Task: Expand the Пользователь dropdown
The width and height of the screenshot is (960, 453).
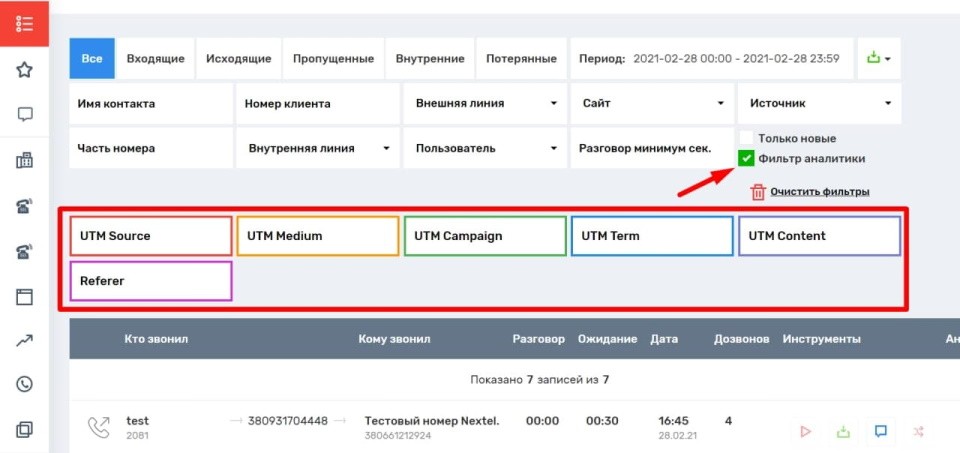Action: 484,149
